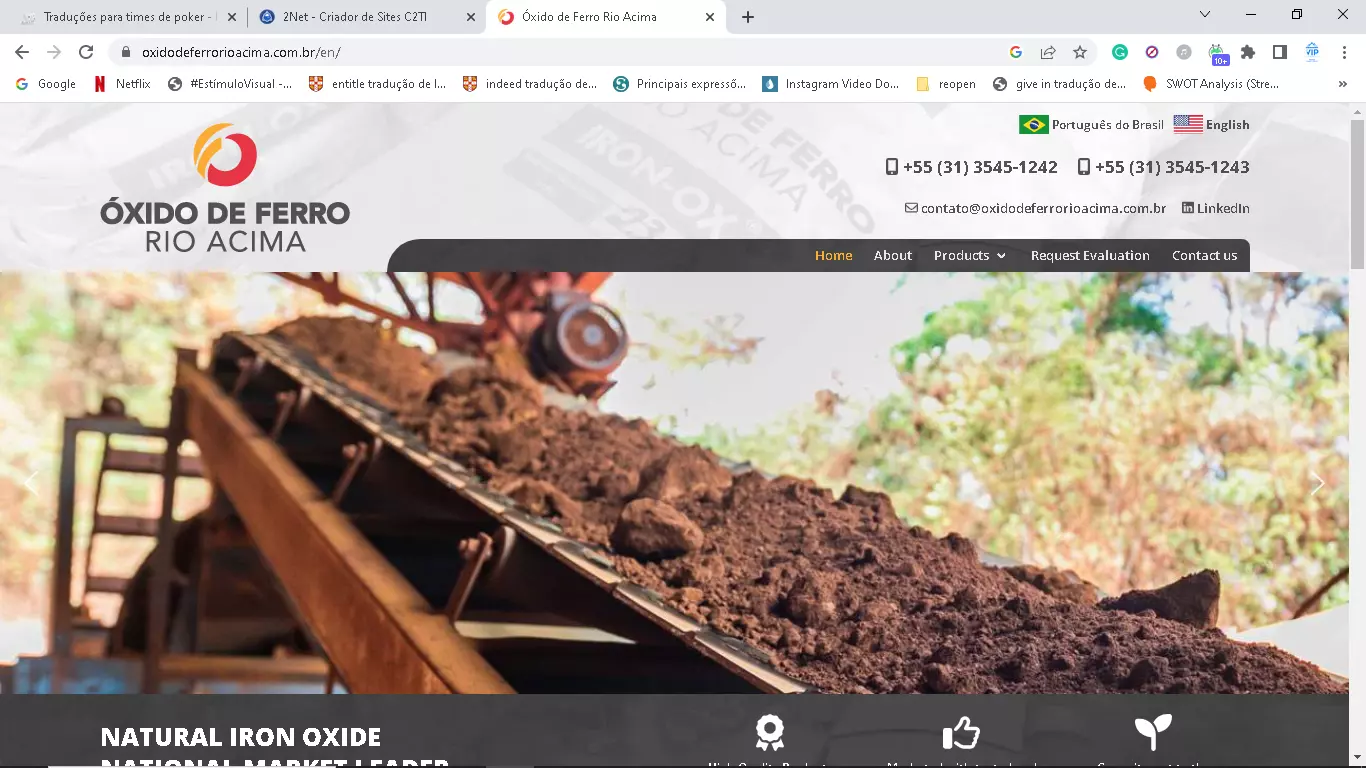This screenshot has height=768, width=1366.
Task: Expand the Products menu chevron
Action: (1000, 256)
